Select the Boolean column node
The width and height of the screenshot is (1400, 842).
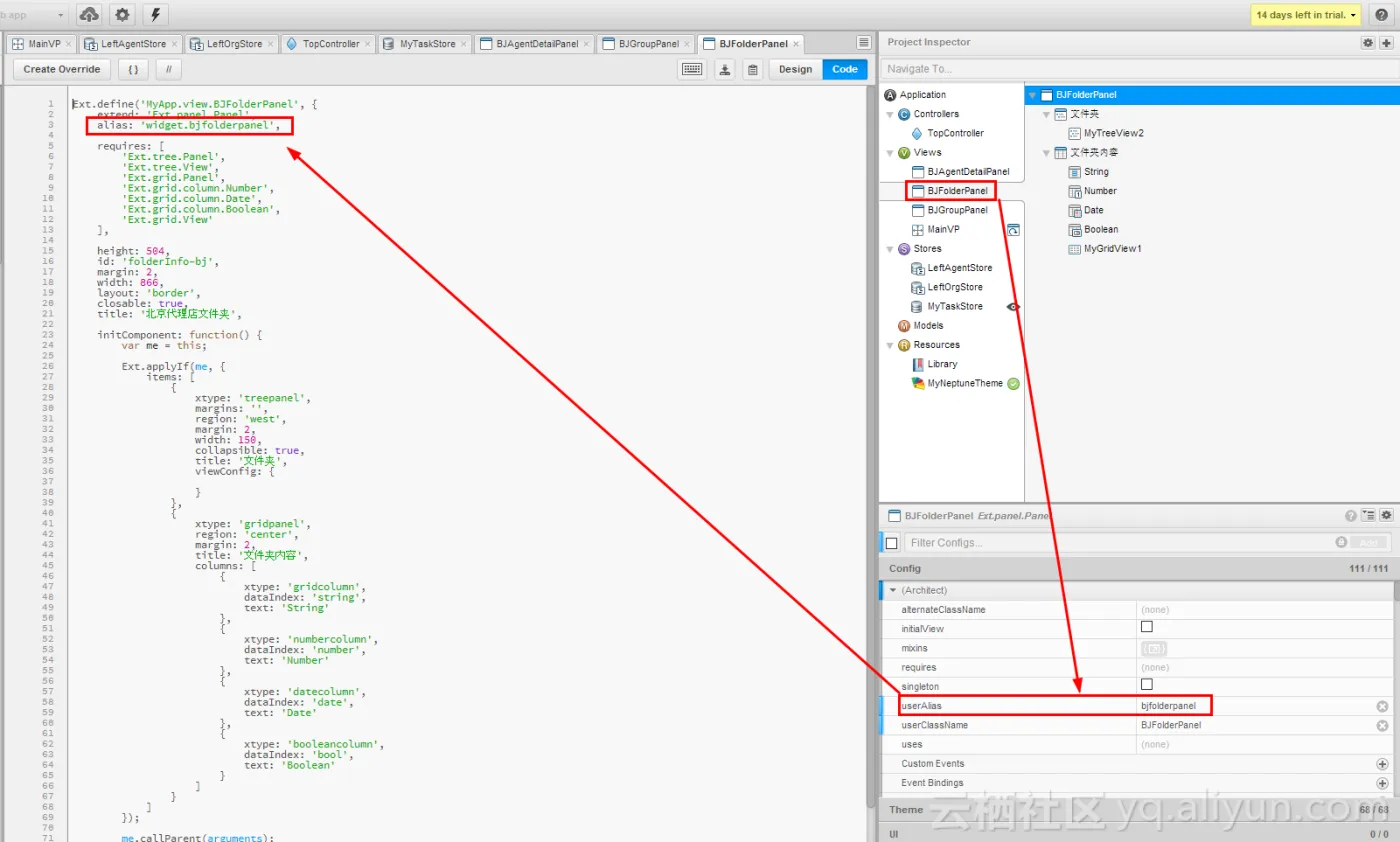1100,229
